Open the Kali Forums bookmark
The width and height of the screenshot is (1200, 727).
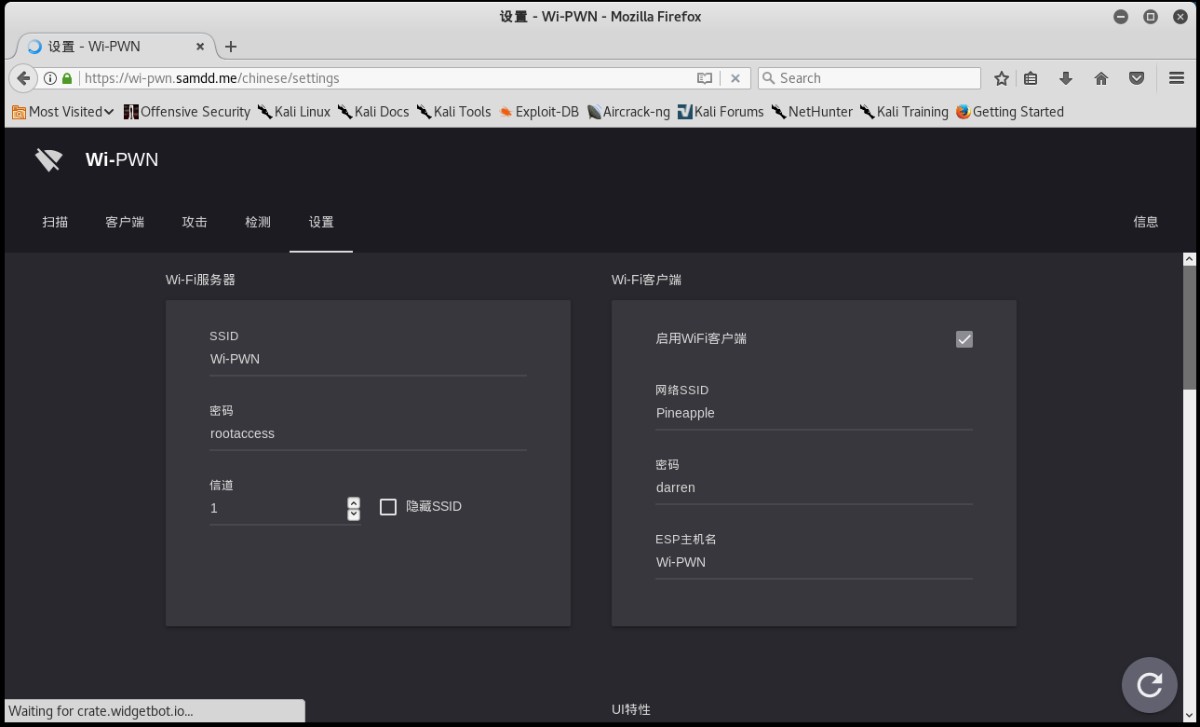[x=720, y=112]
